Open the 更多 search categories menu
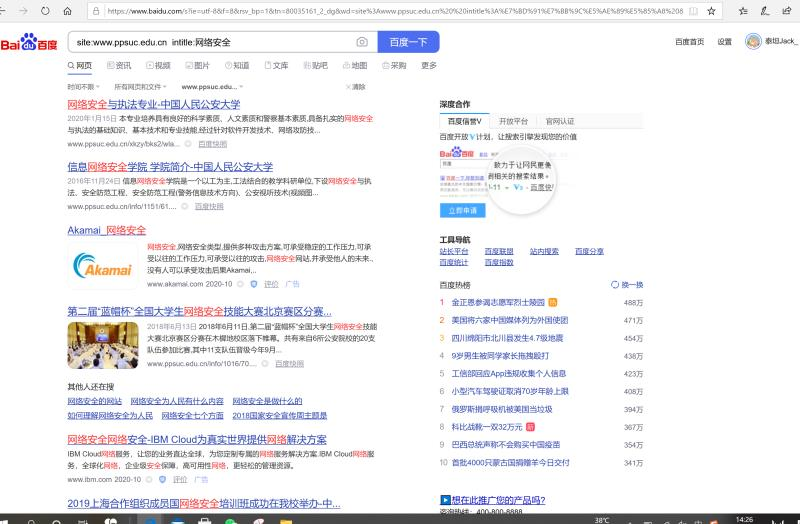The height and width of the screenshot is (524, 800). (x=429, y=65)
